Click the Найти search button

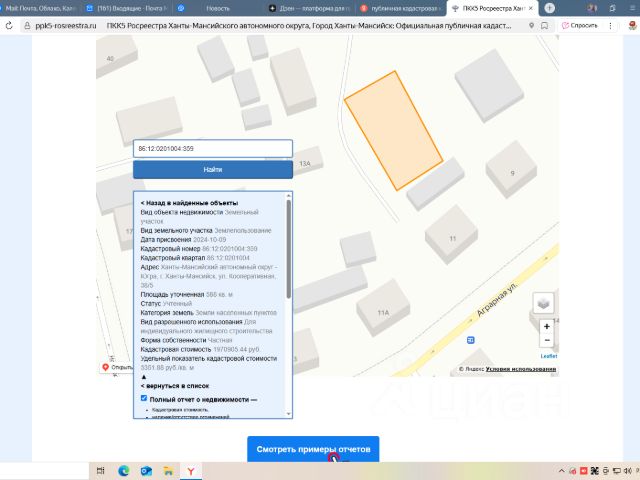[213, 169]
